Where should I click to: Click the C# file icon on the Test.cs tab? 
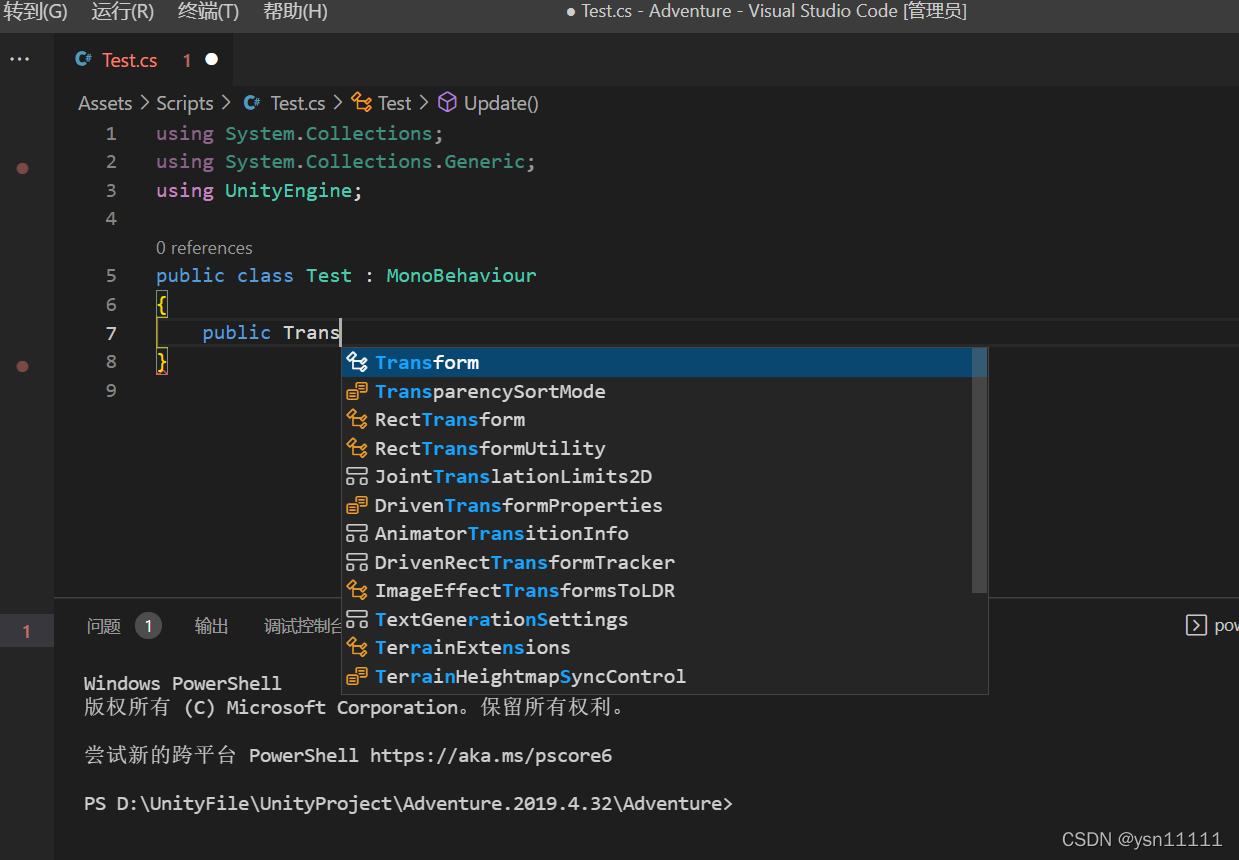84,60
